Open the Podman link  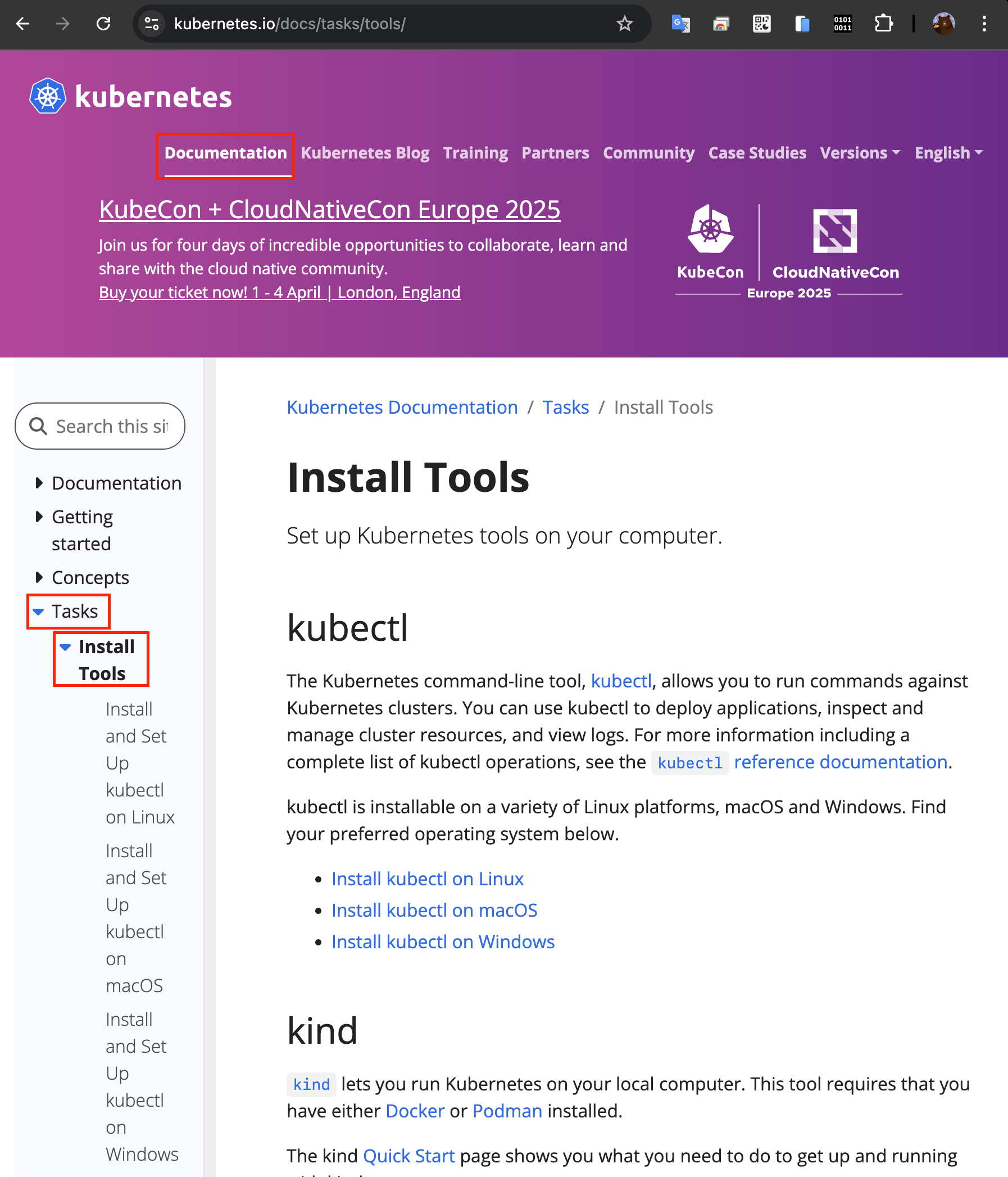507,1111
